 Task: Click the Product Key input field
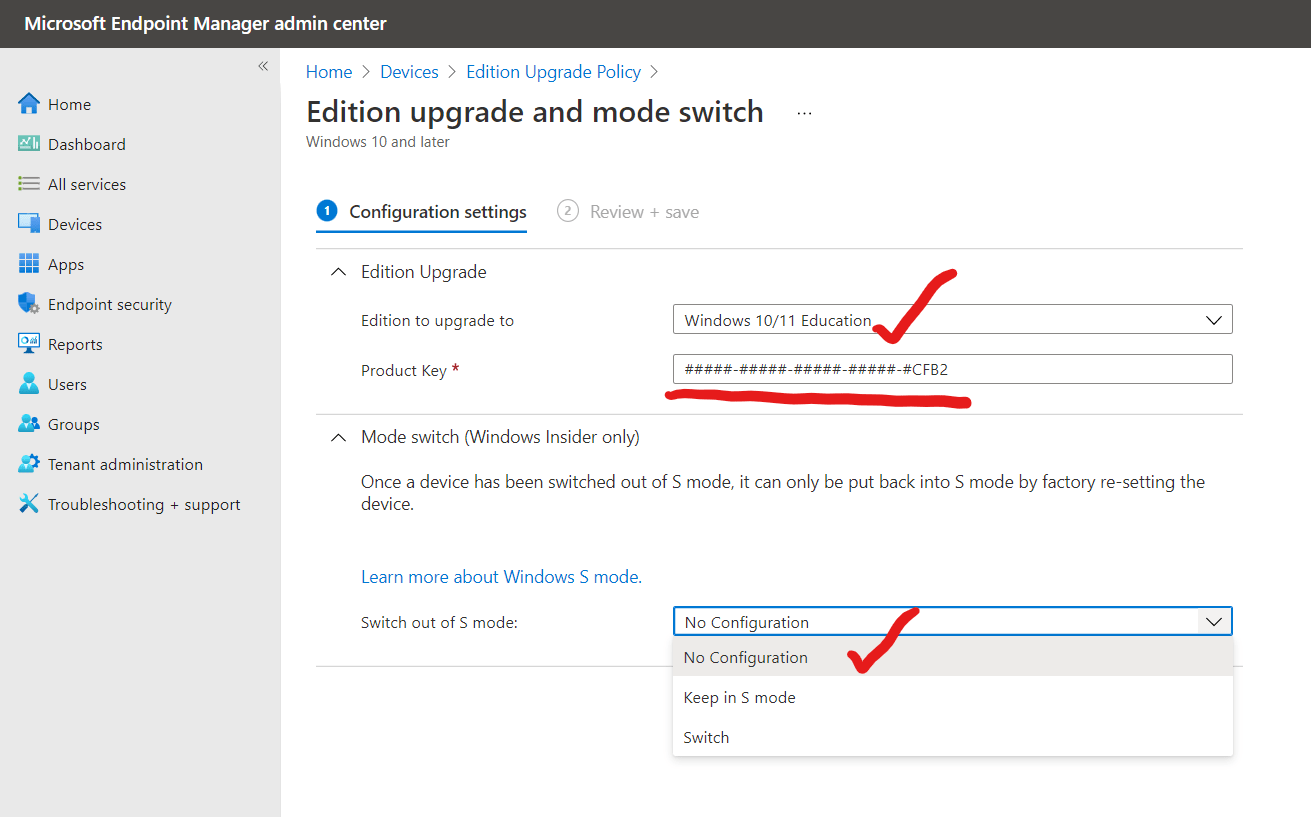952,369
